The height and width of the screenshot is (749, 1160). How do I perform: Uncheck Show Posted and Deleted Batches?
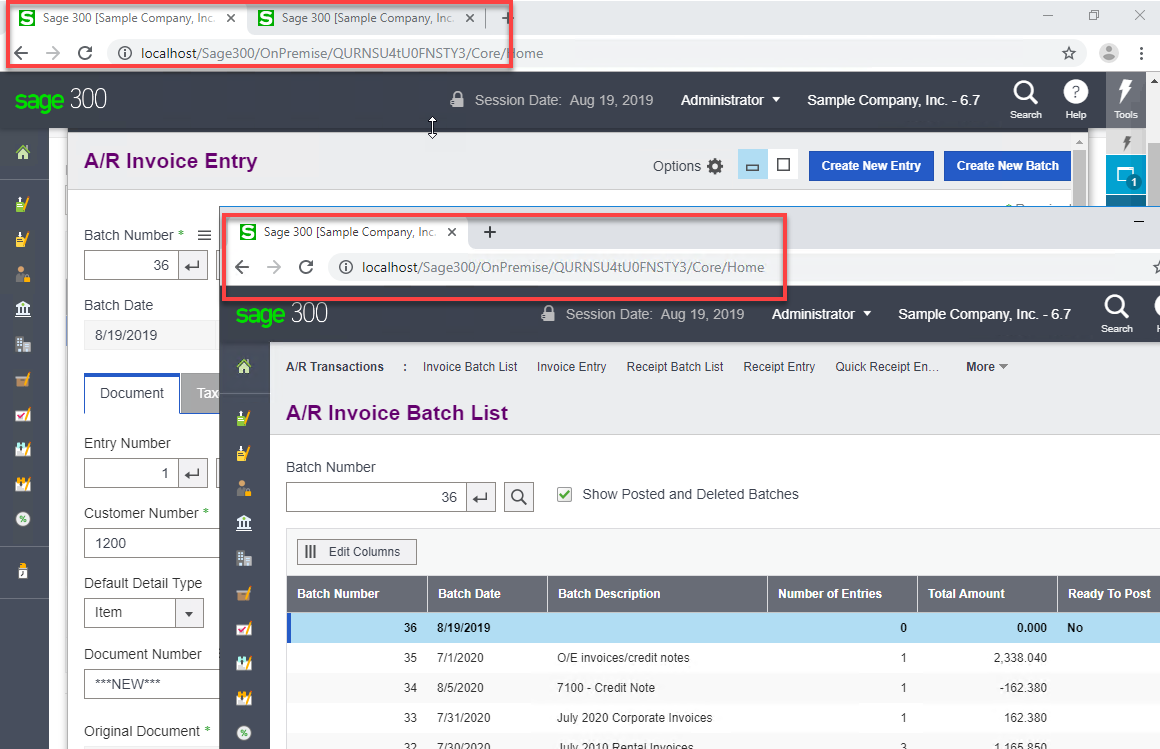[565, 494]
